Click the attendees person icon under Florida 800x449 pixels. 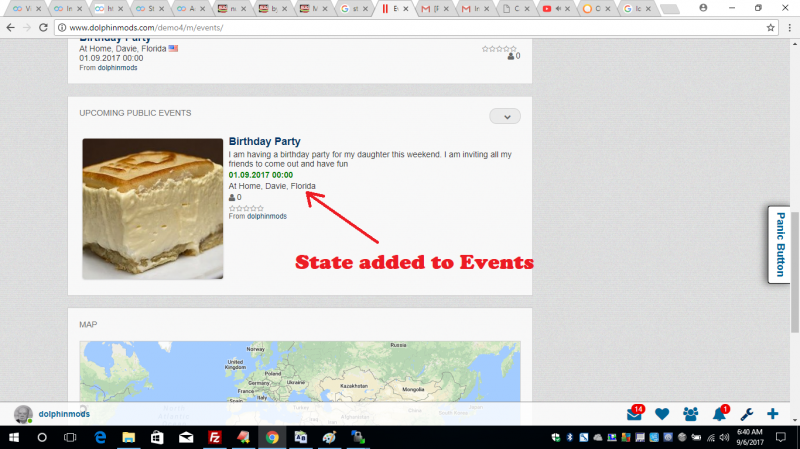[232, 197]
